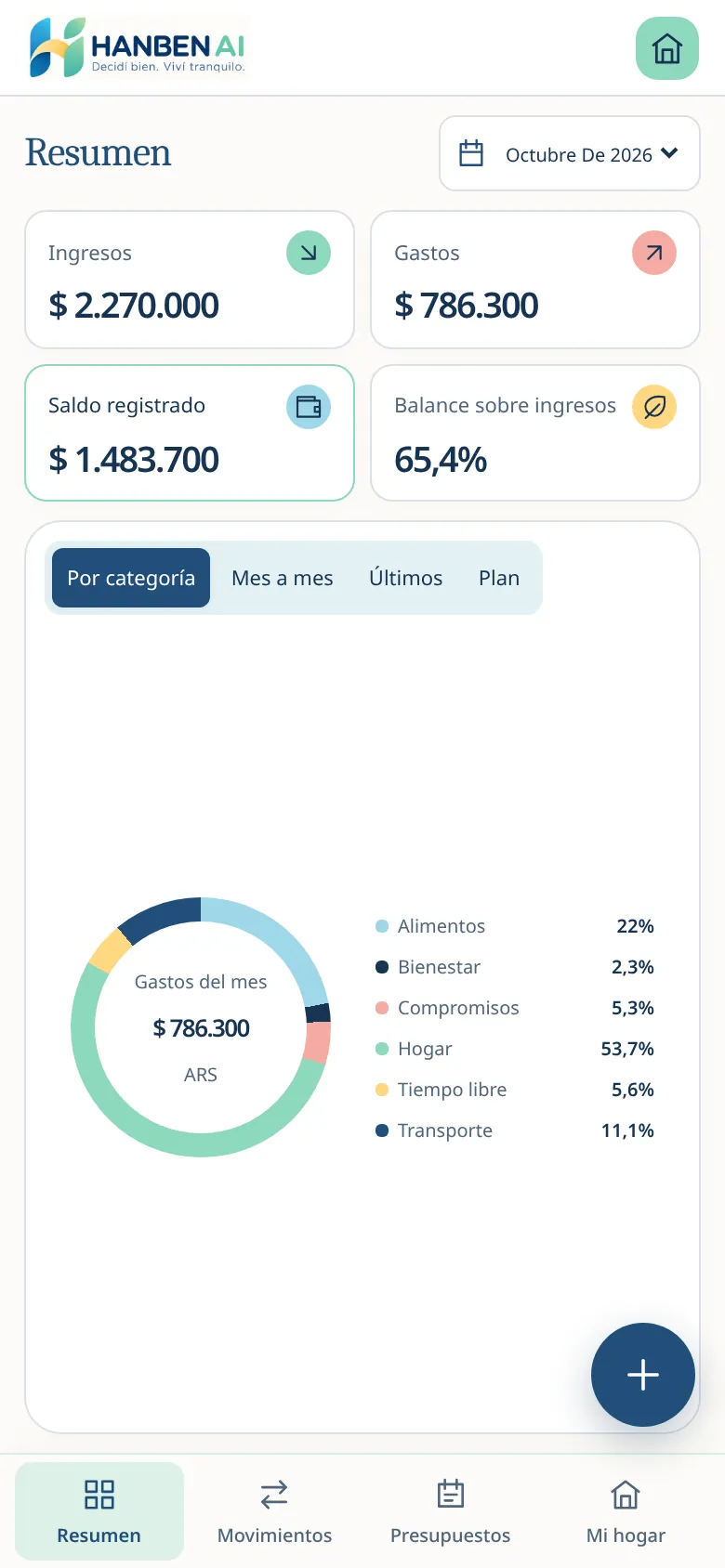This screenshot has width=725, height=1568.
Task: Click the Movimientos arrows icon
Action: click(274, 1495)
